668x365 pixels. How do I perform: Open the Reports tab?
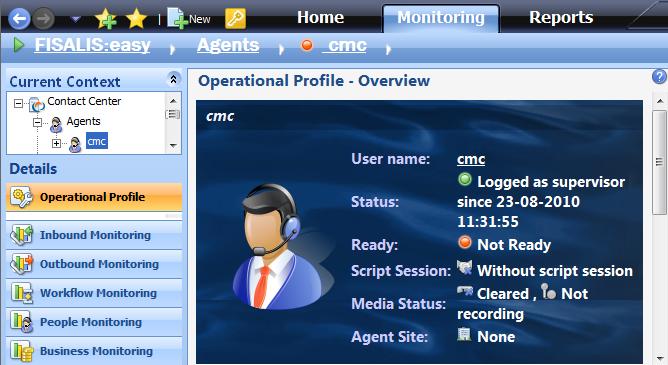(x=561, y=17)
